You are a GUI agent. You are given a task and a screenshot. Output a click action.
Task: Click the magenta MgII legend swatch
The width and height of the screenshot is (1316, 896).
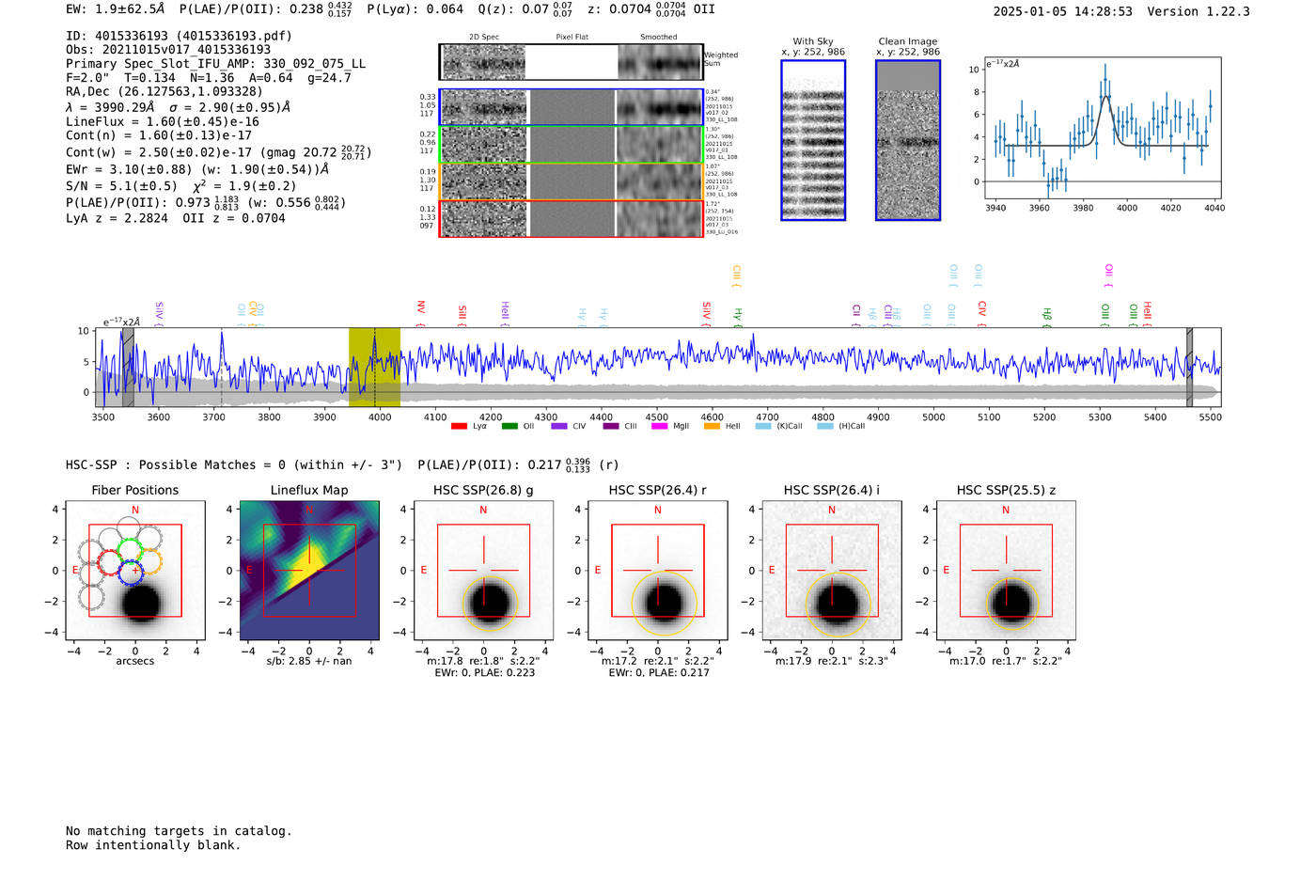pyautogui.click(x=660, y=426)
